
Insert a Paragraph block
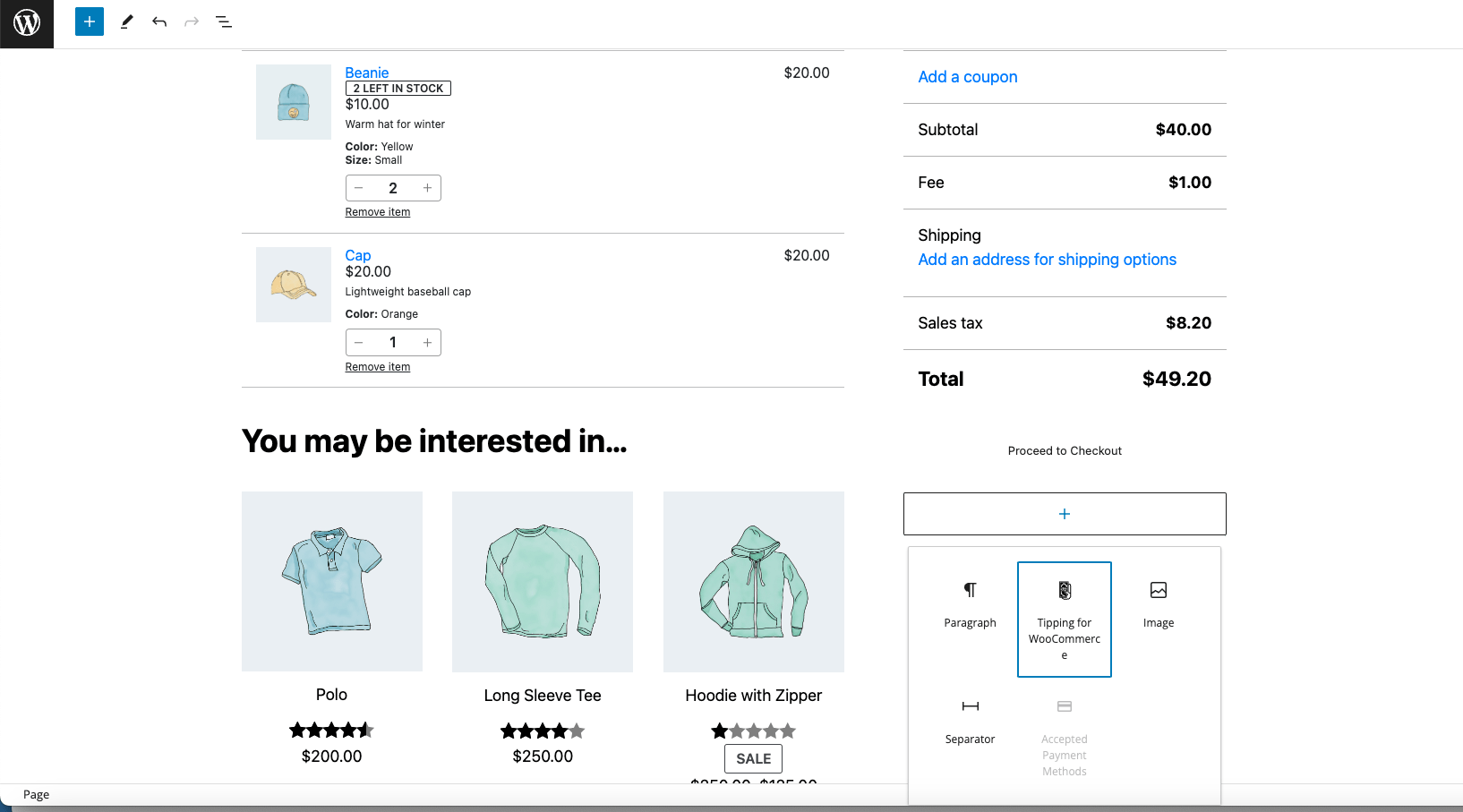pyautogui.click(x=970, y=603)
